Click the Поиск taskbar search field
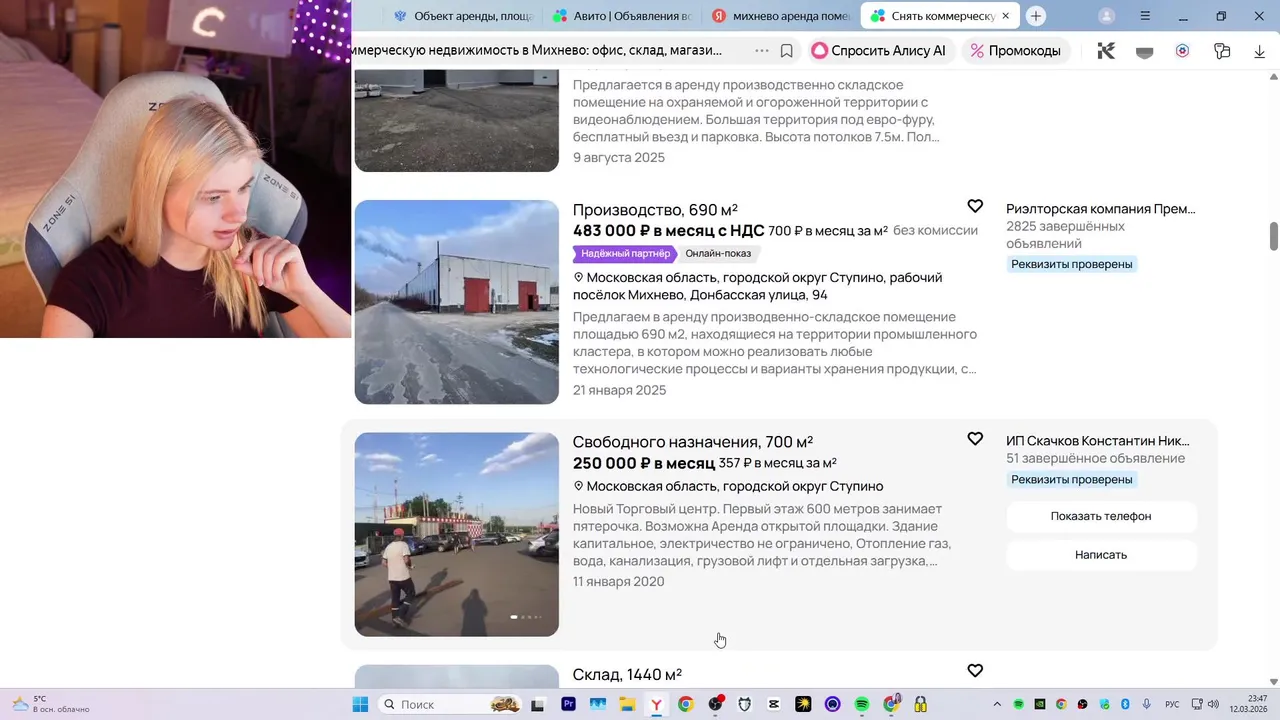This screenshot has width=1280, height=720. [x=450, y=704]
